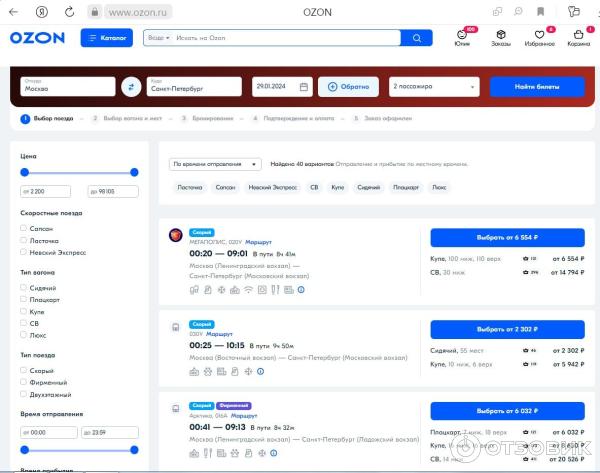Open the Везде search scope dropdown
This screenshot has height=473, width=600.
pos(158,38)
